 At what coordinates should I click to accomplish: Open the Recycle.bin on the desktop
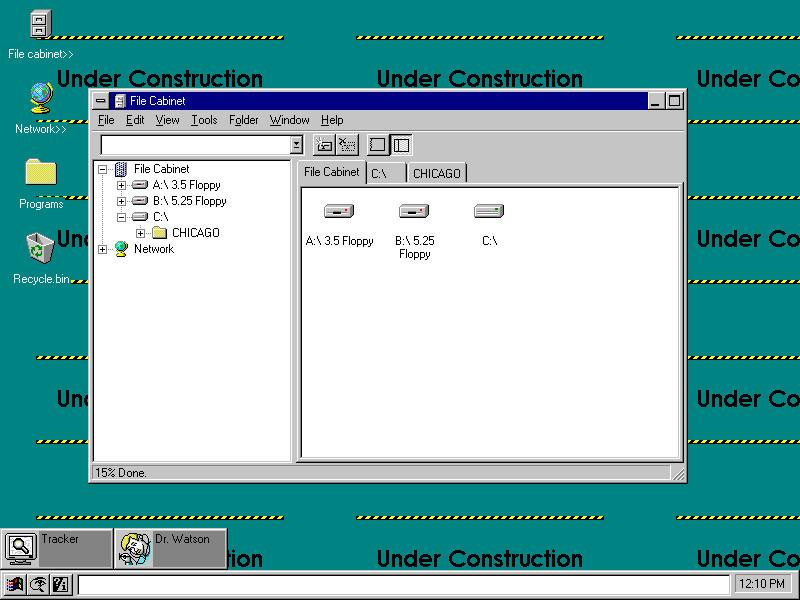point(39,246)
